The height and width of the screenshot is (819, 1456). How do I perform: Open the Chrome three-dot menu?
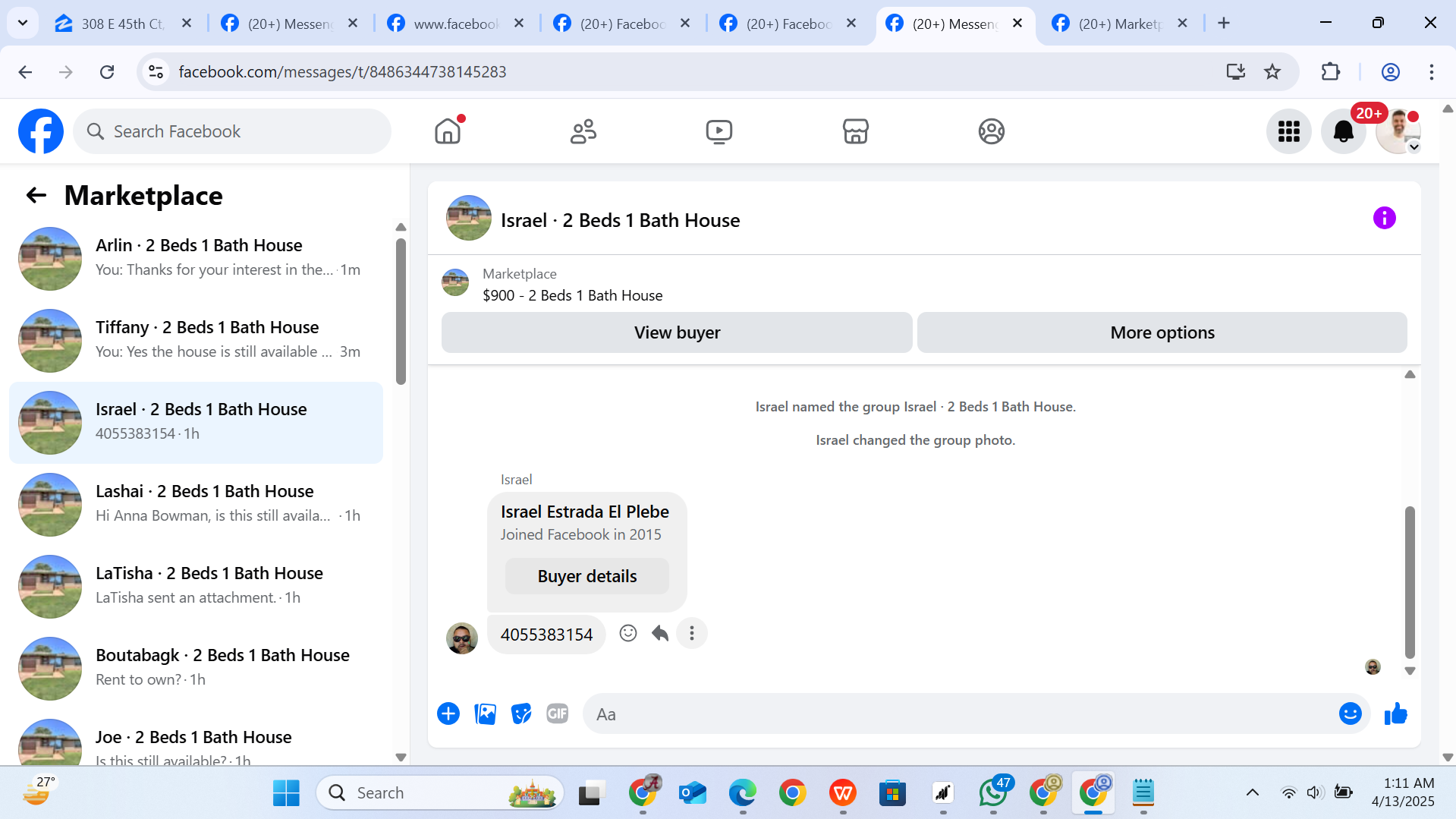pyautogui.click(x=1432, y=72)
